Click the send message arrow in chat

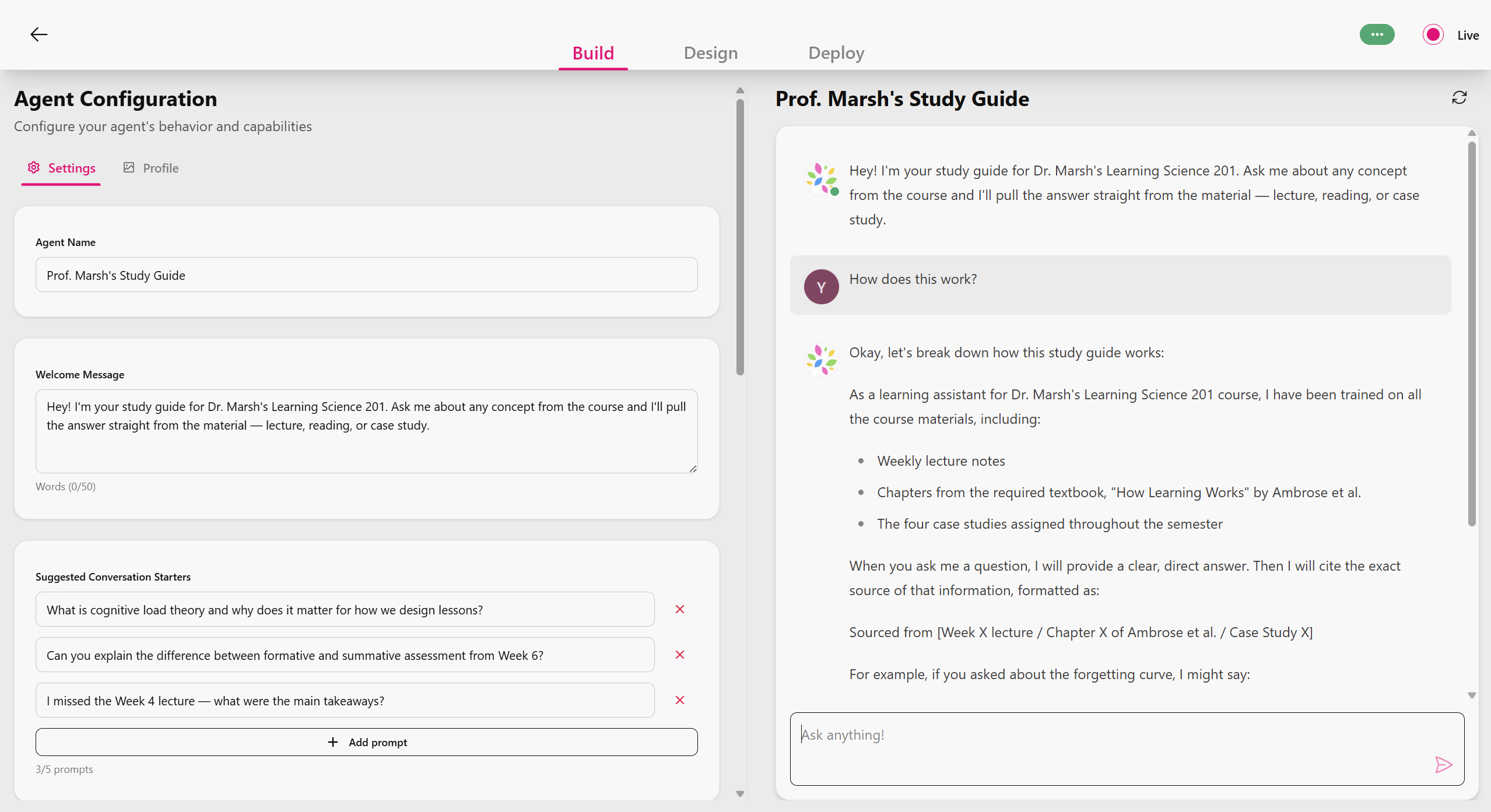1444,764
